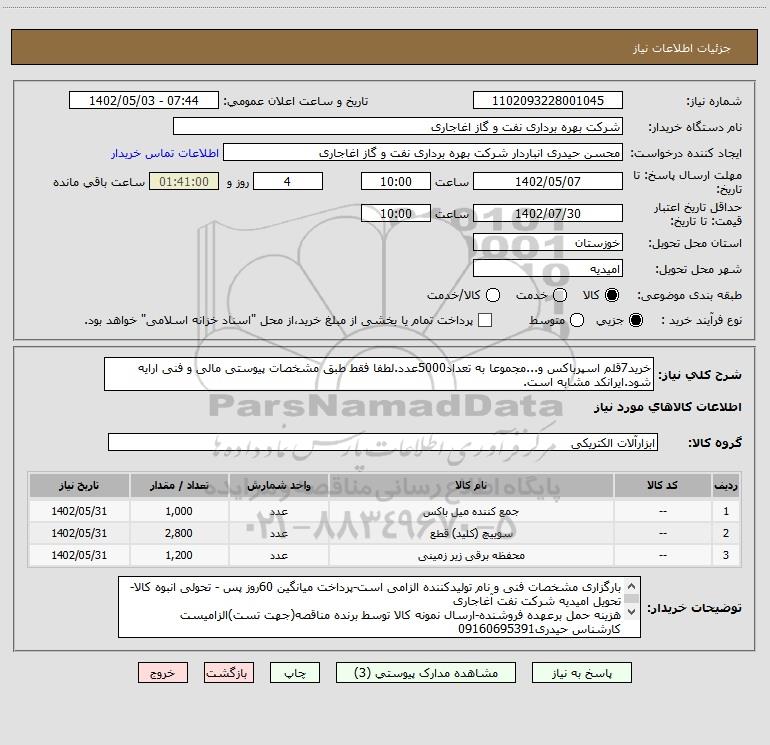Click the announcement date field 1402/05/03 - 07:44
This screenshot has height=745, width=770.
[x=144, y=101]
